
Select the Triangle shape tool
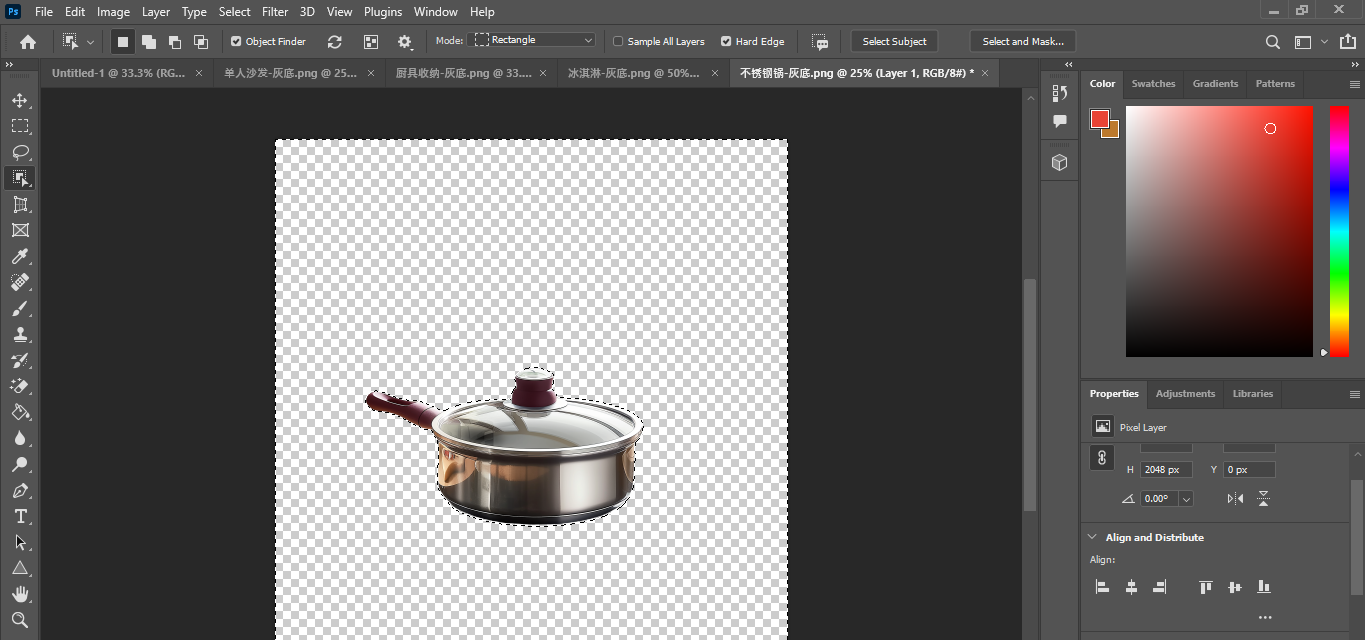click(20, 569)
